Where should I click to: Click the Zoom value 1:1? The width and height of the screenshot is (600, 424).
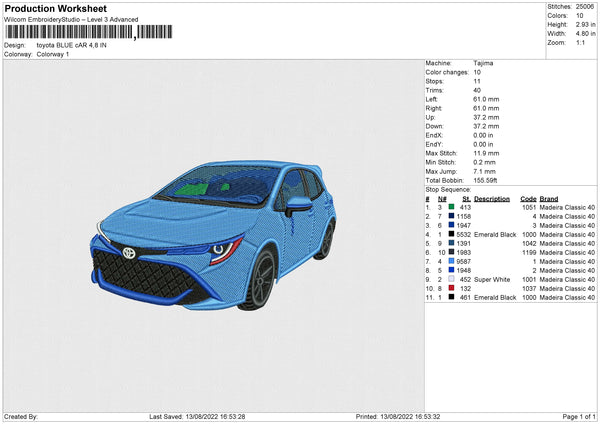[580, 42]
